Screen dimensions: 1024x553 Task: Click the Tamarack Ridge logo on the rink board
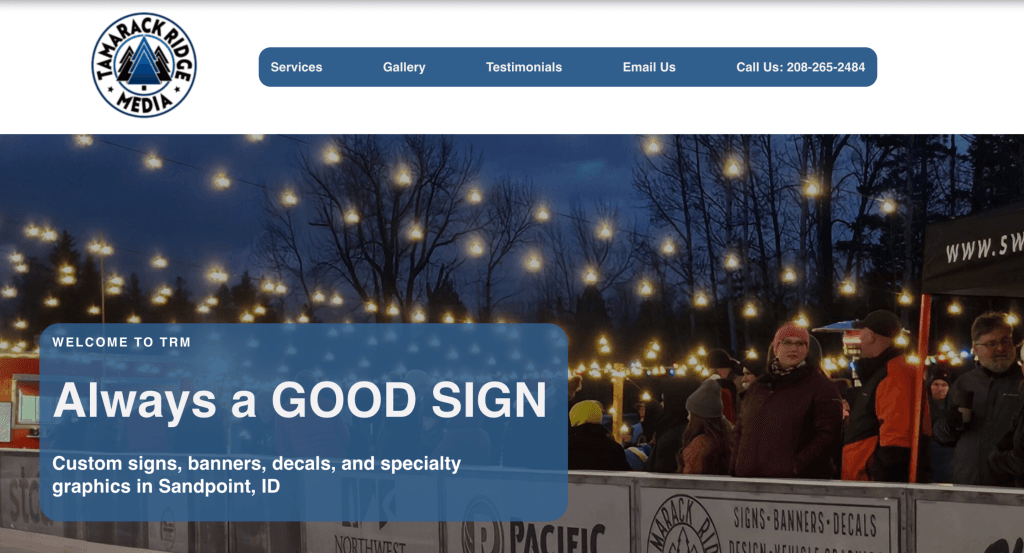tap(682, 526)
